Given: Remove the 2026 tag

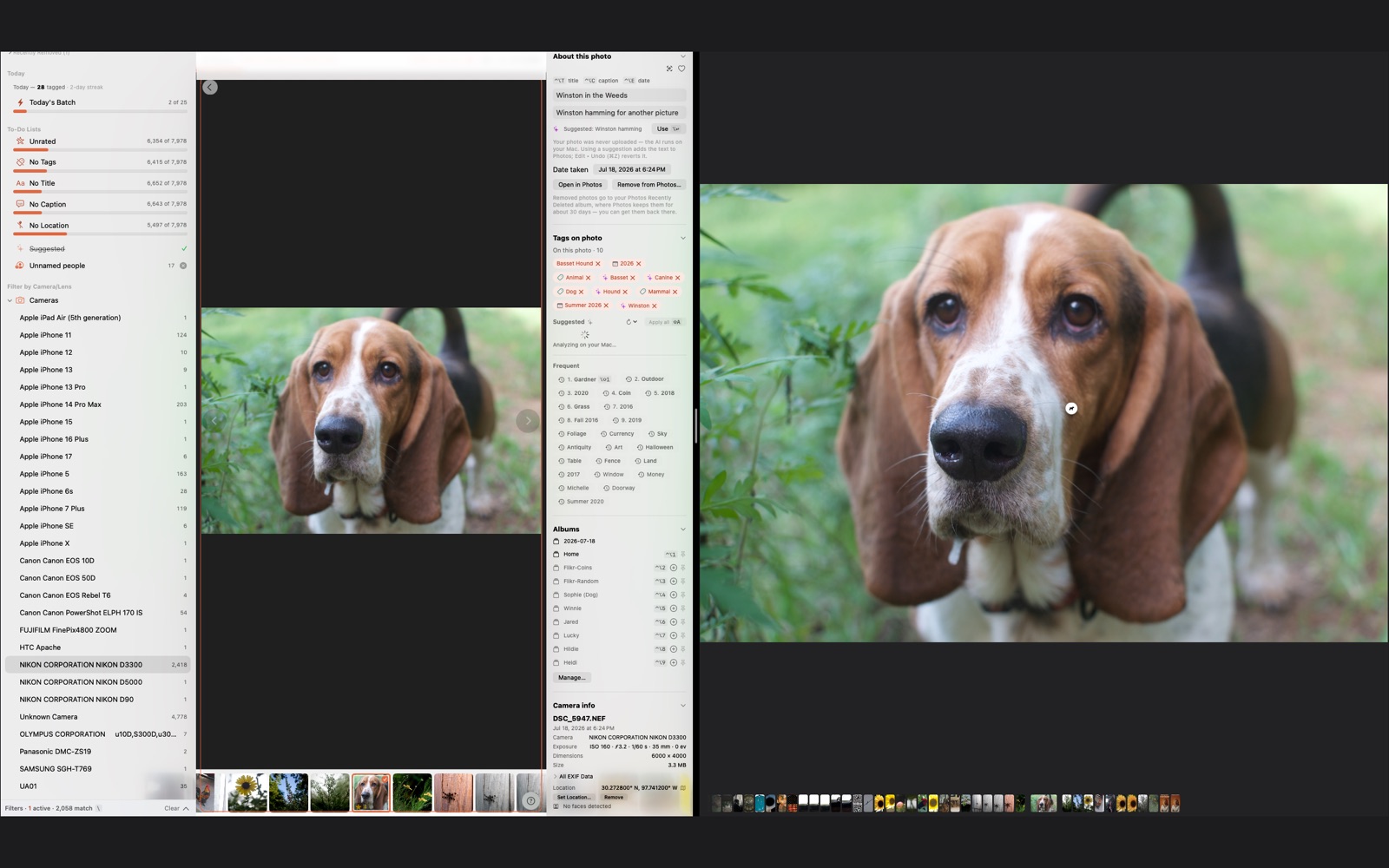Looking at the screenshot, I should pos(639,264).
